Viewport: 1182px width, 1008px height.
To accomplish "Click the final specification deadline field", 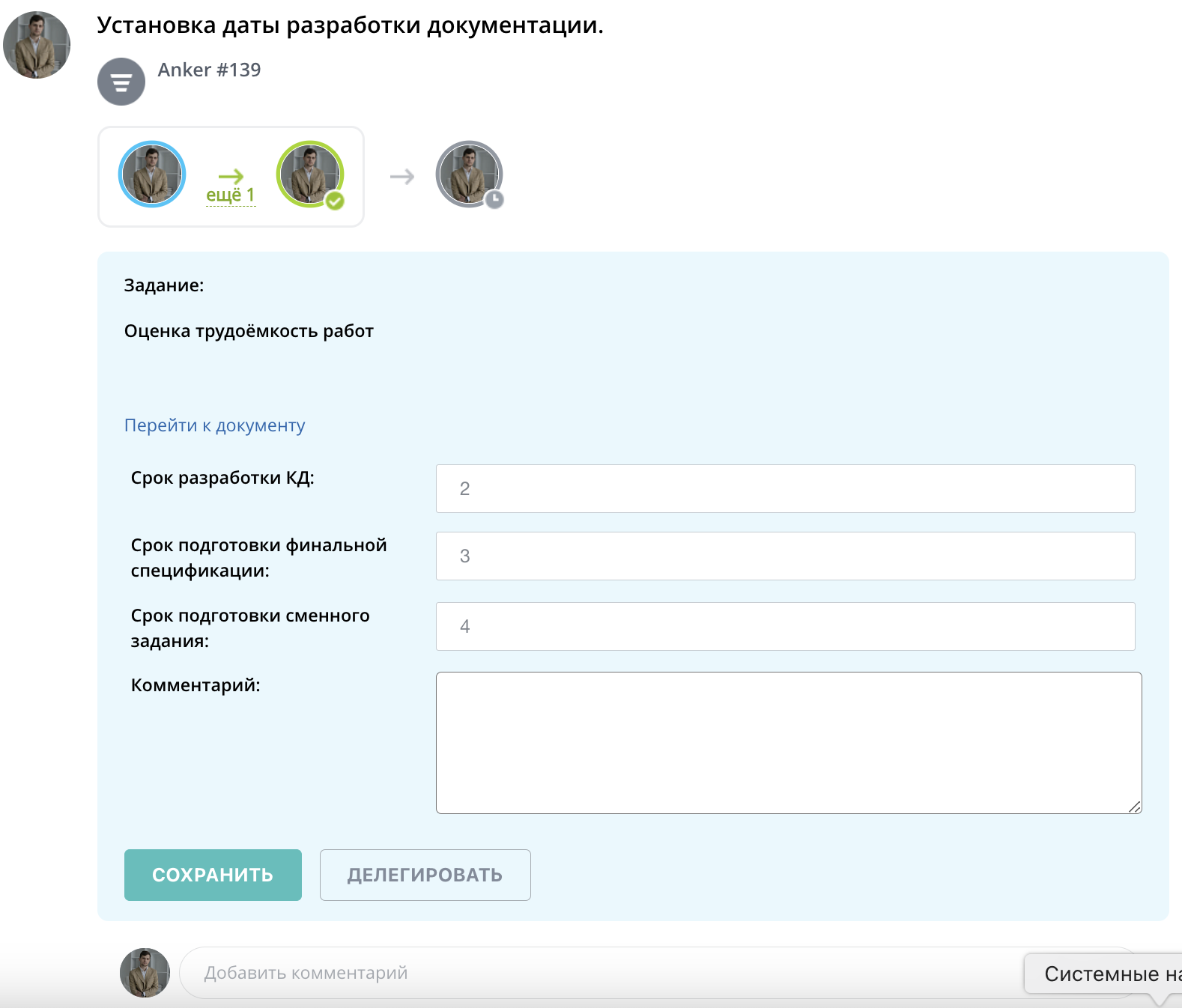I will 785,556.
